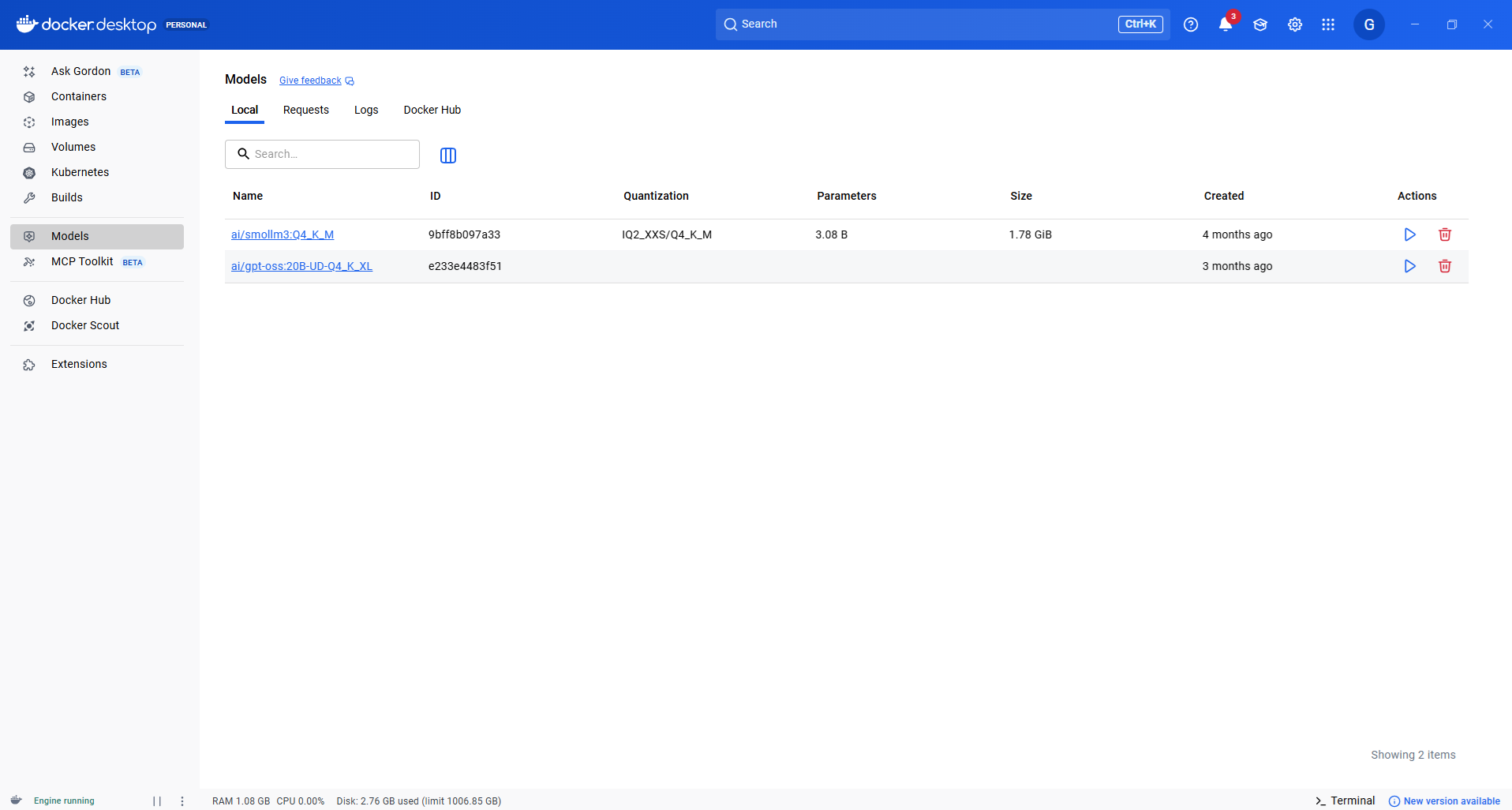Click the global Search bar

[x=943, y=24]
